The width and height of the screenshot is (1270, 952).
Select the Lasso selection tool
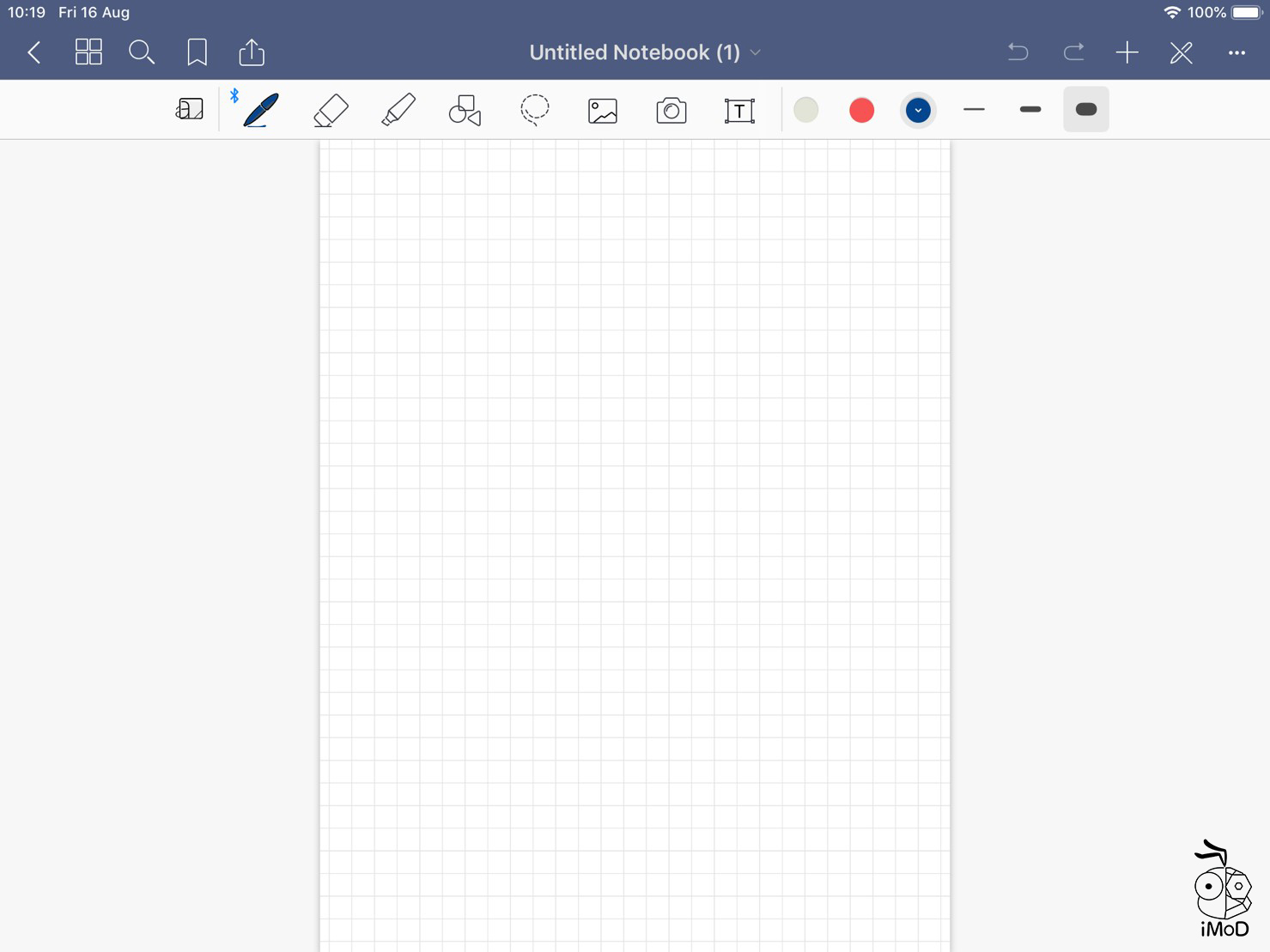point(534,109)
